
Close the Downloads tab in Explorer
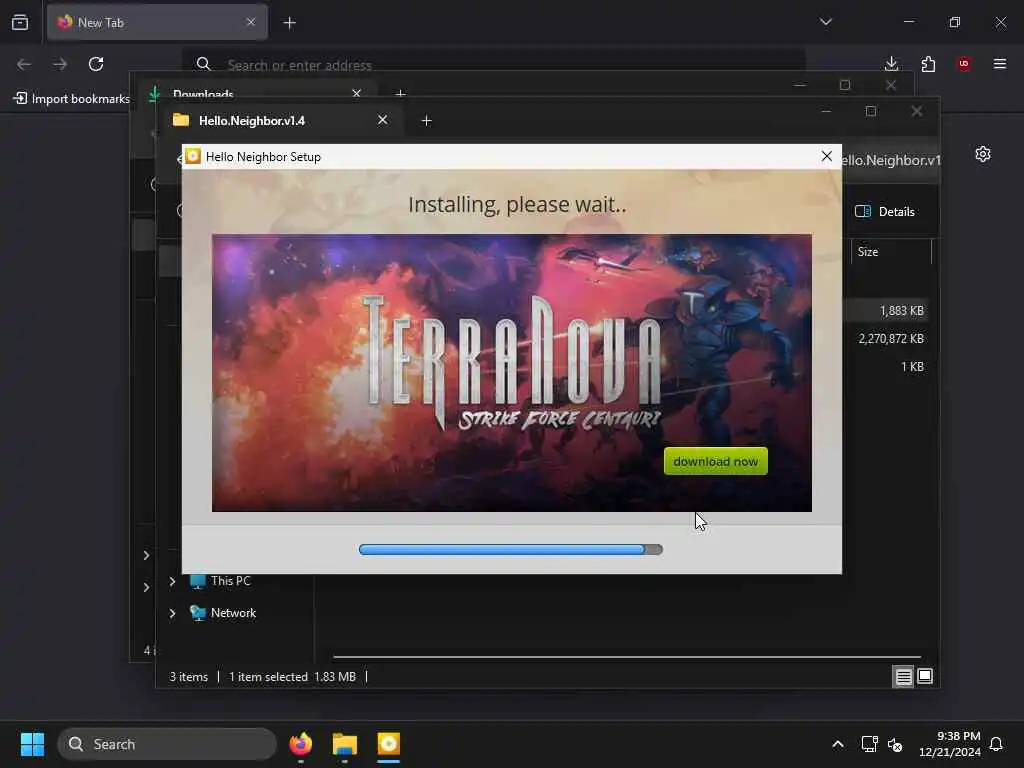[x=356, y=93]
